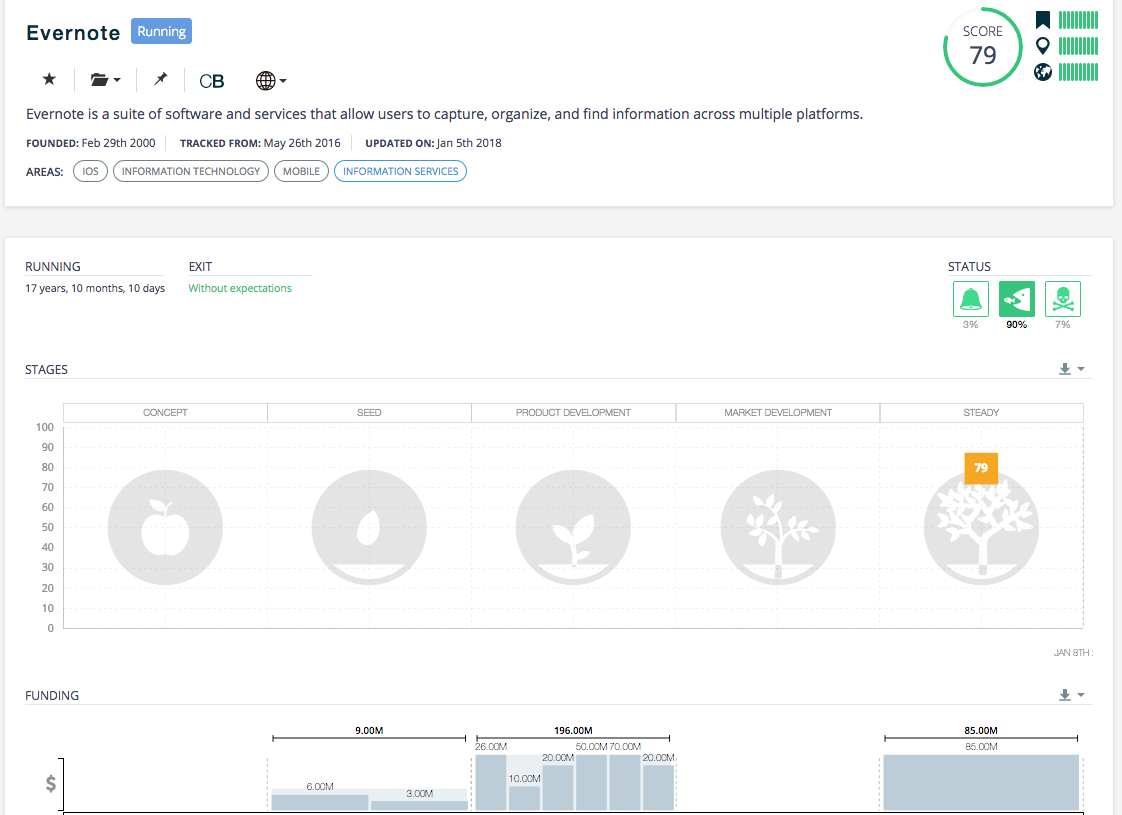Select the Steady stage header

tap(981, 413)
